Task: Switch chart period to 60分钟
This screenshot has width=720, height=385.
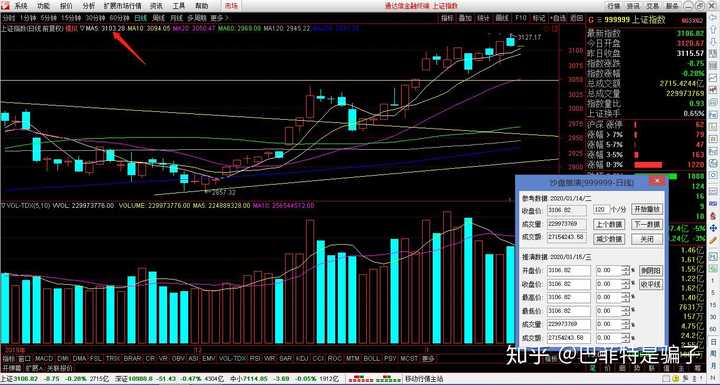Action: pyautogui.click(x=119, y=18)
